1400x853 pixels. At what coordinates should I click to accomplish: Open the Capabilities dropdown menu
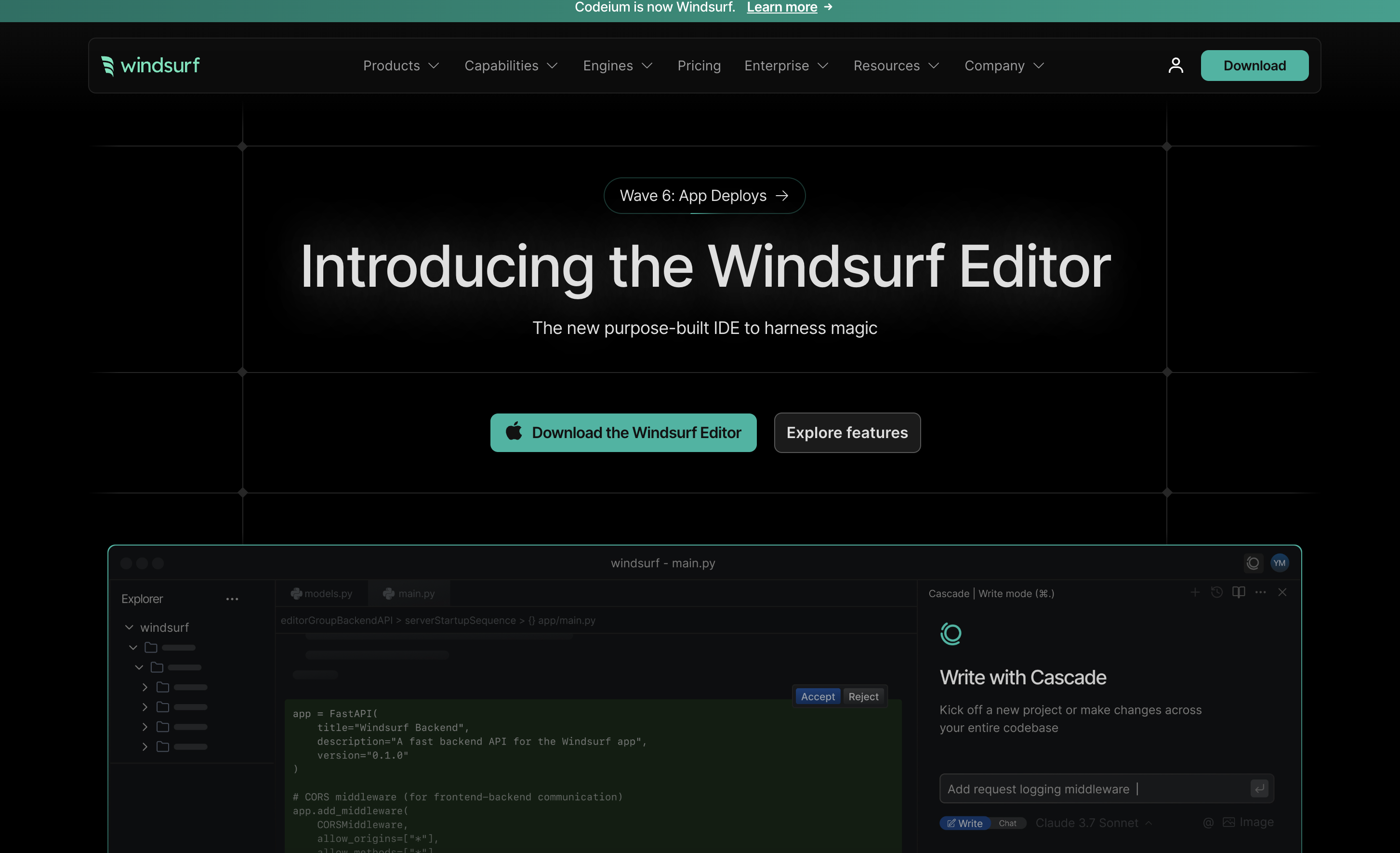click(511, 66)
